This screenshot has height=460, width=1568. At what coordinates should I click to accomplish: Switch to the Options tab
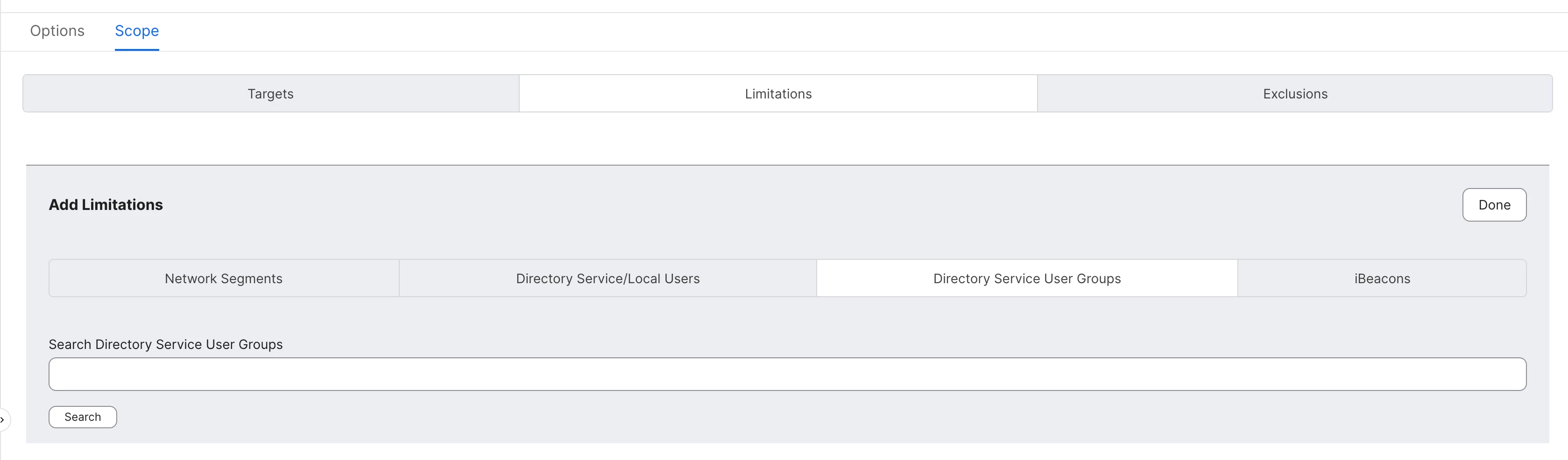[x=57, y=31]
